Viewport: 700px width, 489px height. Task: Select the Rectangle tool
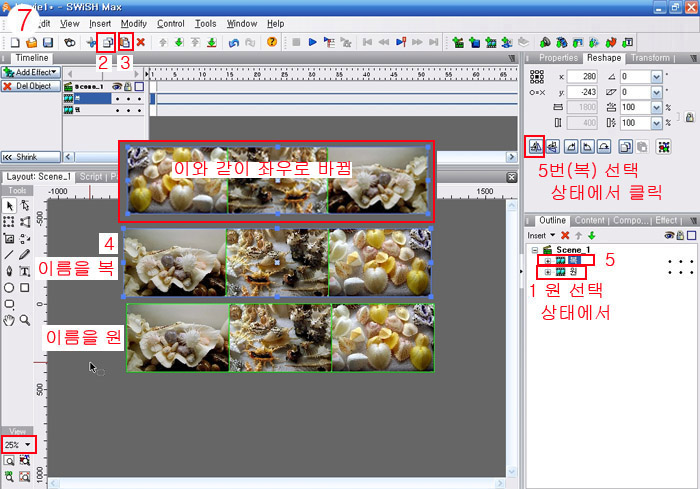(25, 288)
